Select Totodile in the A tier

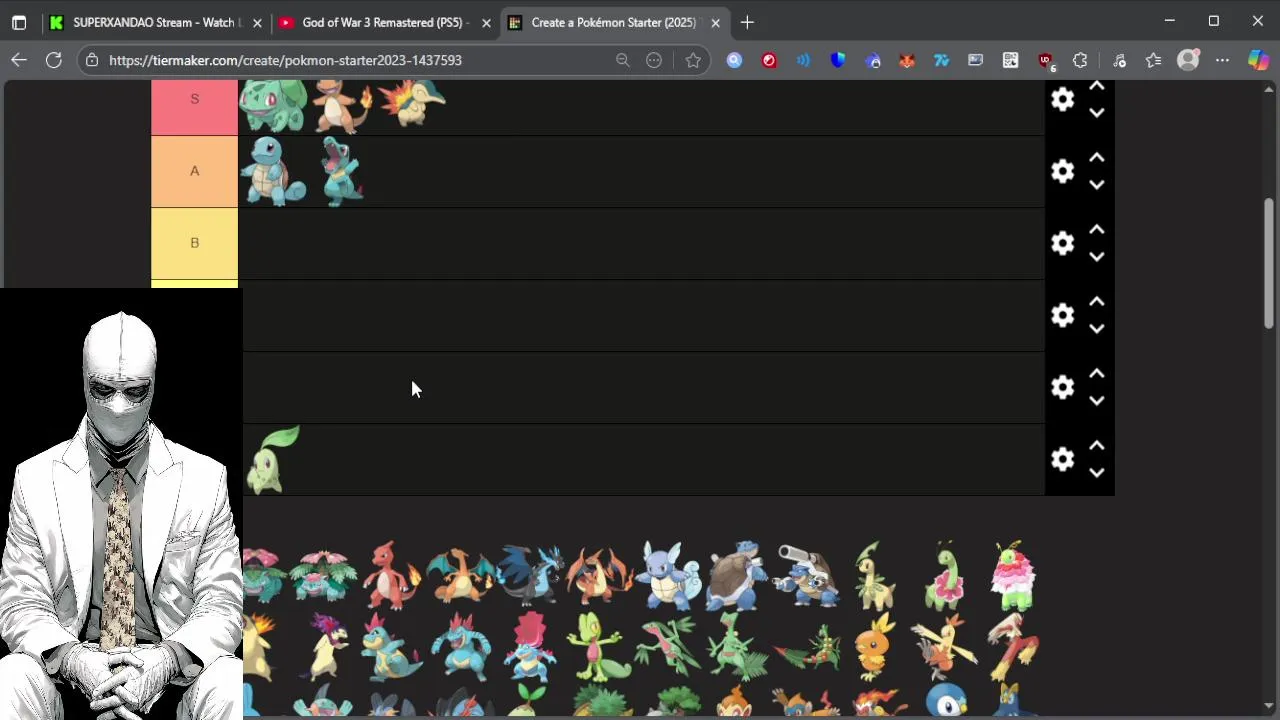click(342, 172)
